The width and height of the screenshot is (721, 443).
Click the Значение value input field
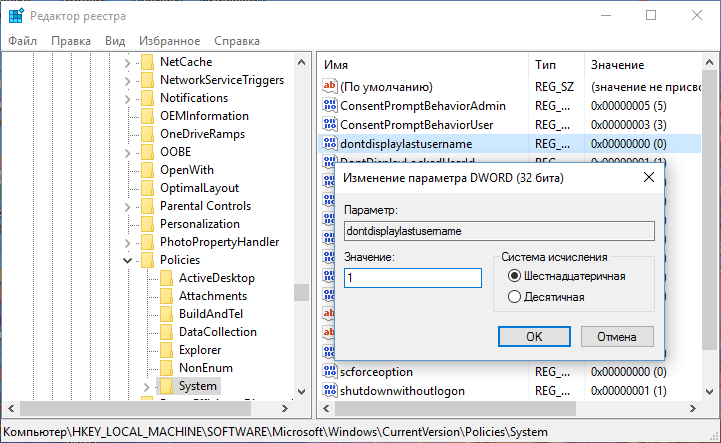coord(412,279)
